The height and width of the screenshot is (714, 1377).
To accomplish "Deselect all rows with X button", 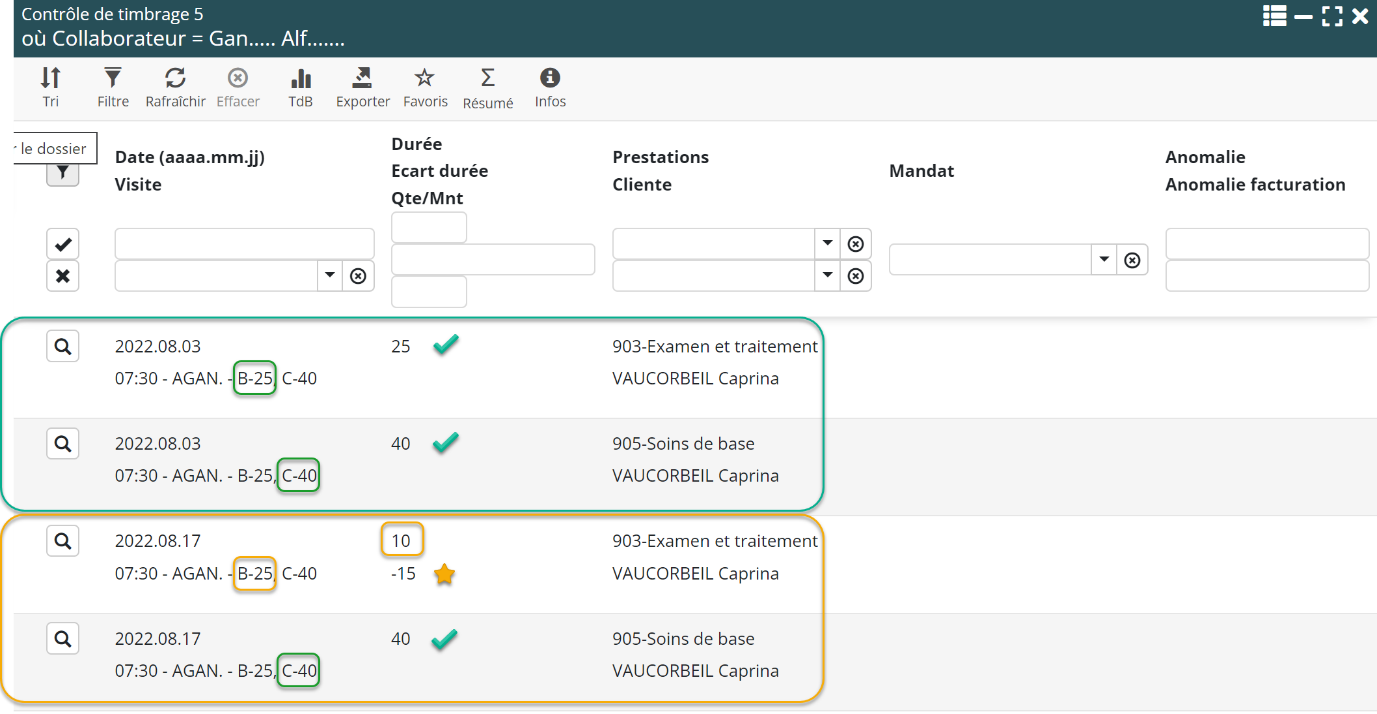I will pyautogui.click(x=62, y=276).
